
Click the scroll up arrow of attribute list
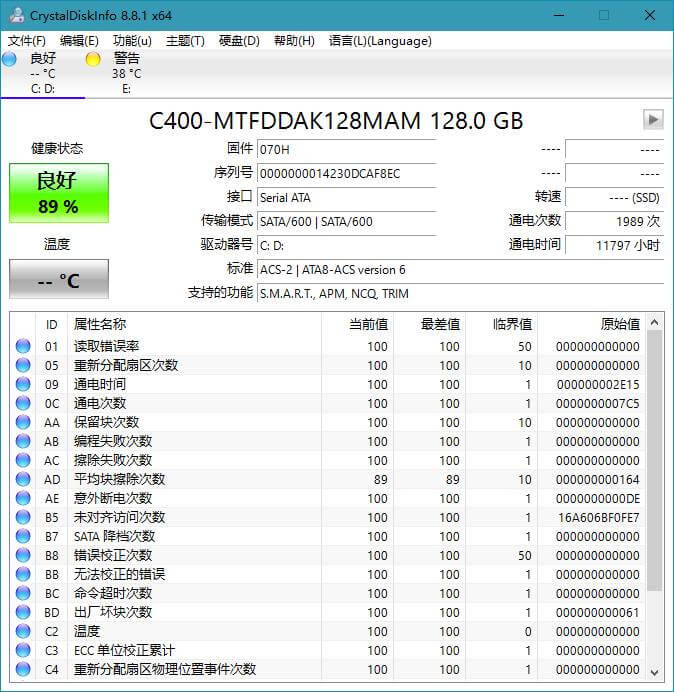[x=655, y=322]
